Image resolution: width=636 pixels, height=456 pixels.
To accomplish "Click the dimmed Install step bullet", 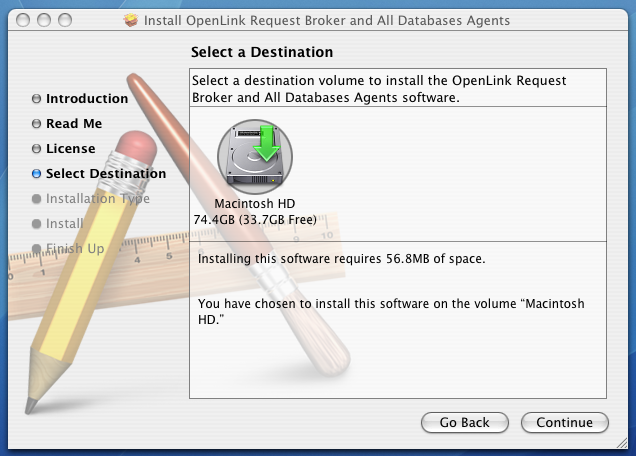I will tap(37, 224).
